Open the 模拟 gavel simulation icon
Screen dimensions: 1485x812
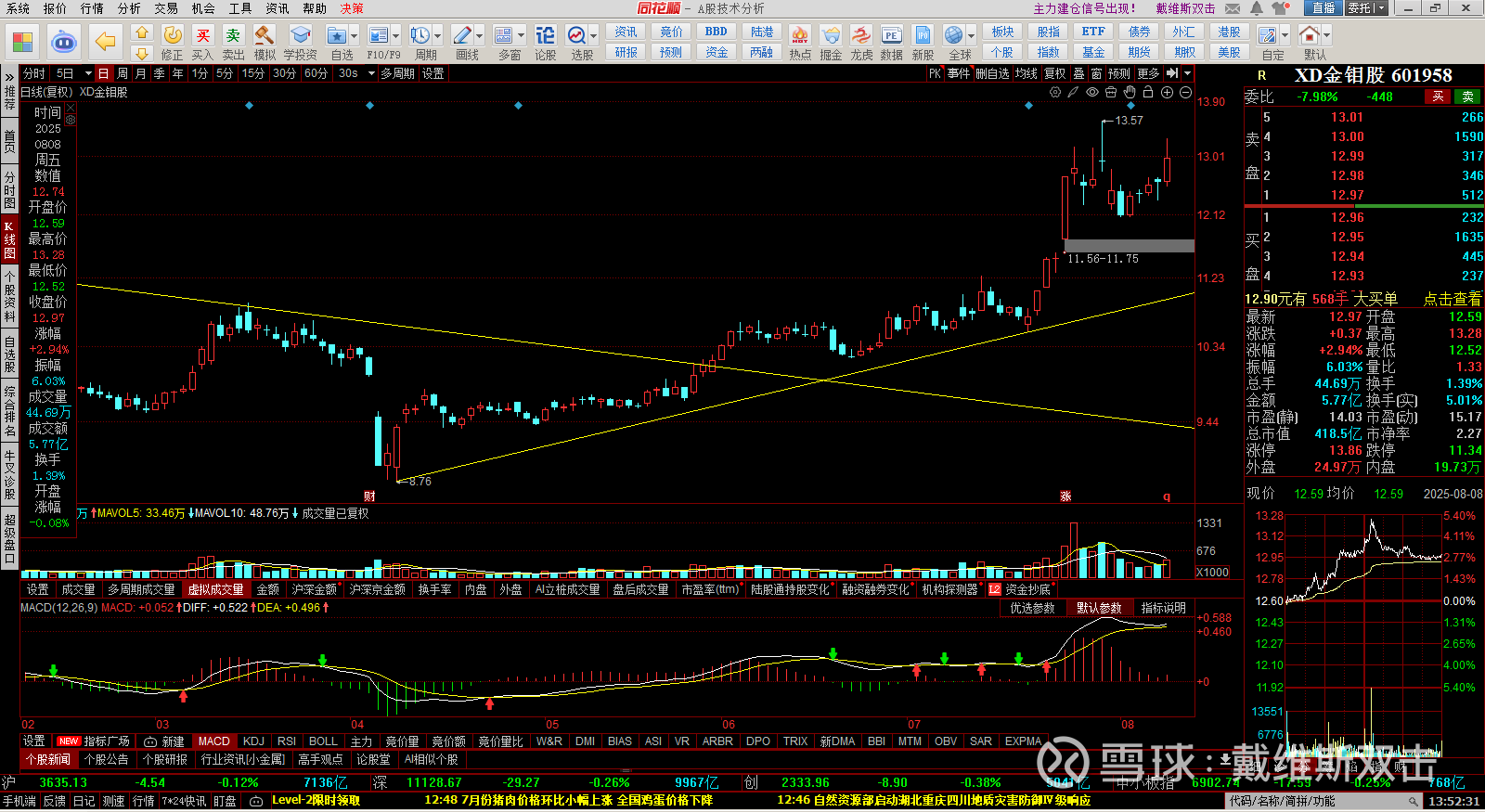pos(264,35)
